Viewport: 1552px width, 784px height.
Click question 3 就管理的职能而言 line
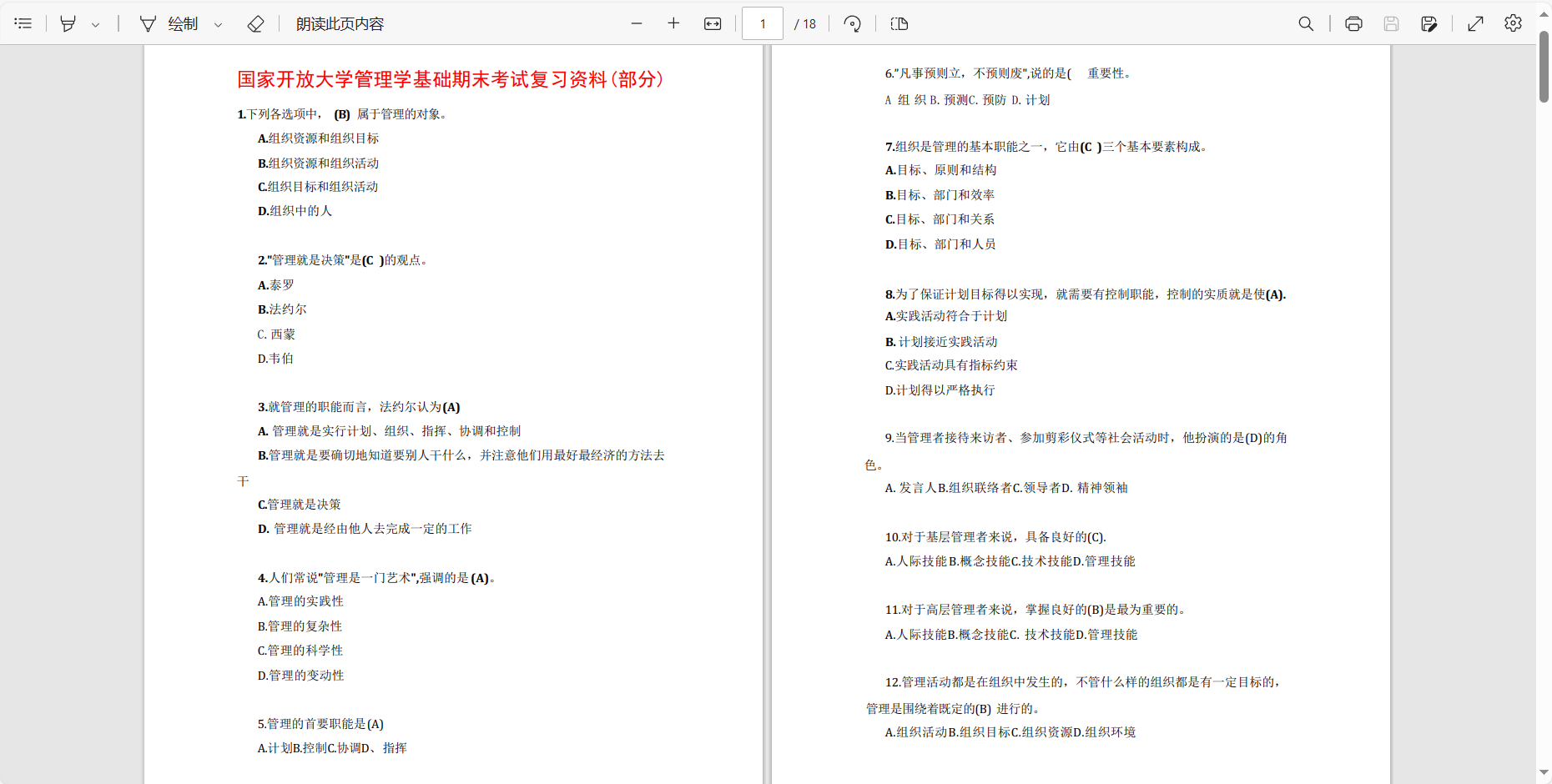[x=359, y=407]
